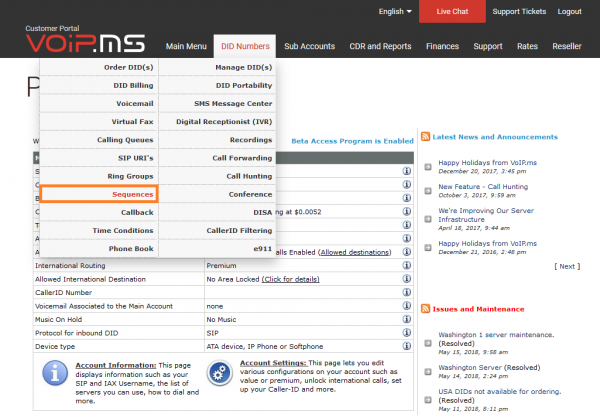Log out of the portal
Screen dimensions: 600x415
pyautogui.click(x=569, y=11)
